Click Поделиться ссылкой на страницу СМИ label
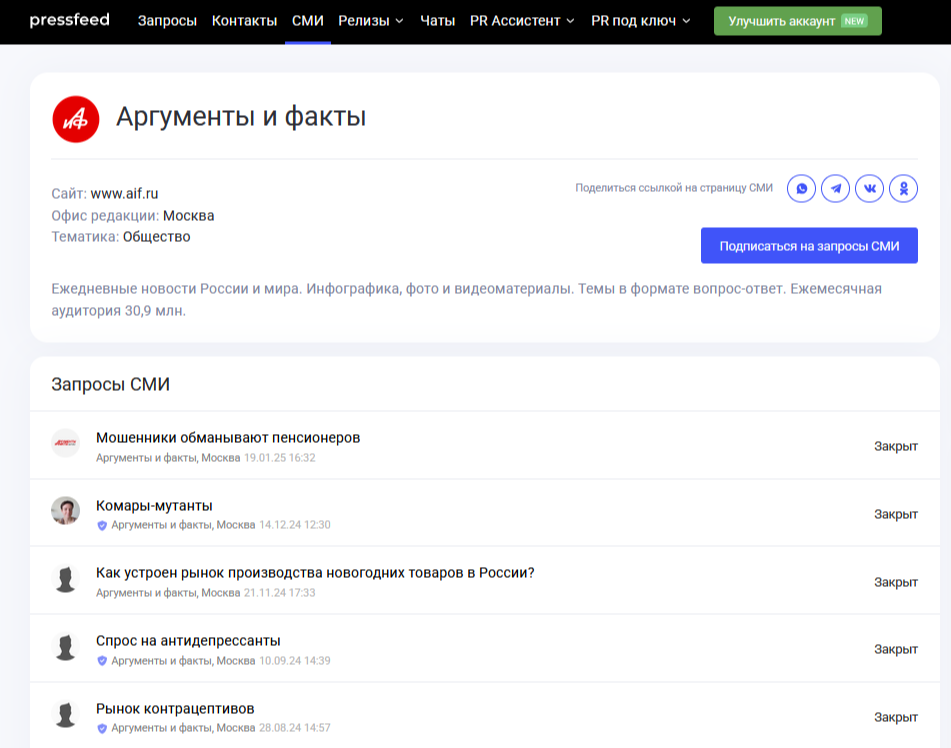Image resolution: width=951 pixels, height=748 pixels. coord(674,188)
